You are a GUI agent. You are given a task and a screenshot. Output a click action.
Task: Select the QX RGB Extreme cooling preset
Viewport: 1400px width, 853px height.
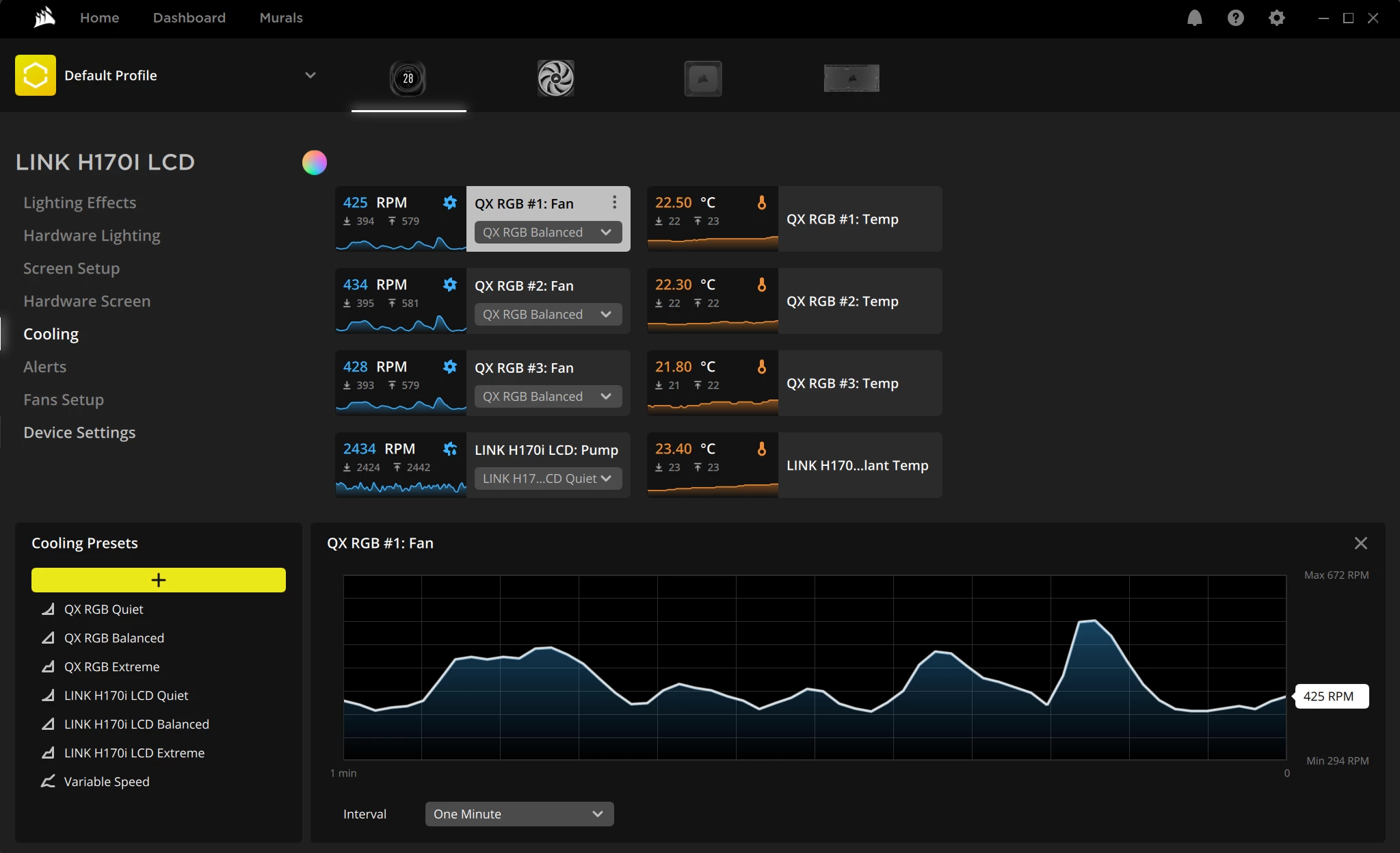111,667
